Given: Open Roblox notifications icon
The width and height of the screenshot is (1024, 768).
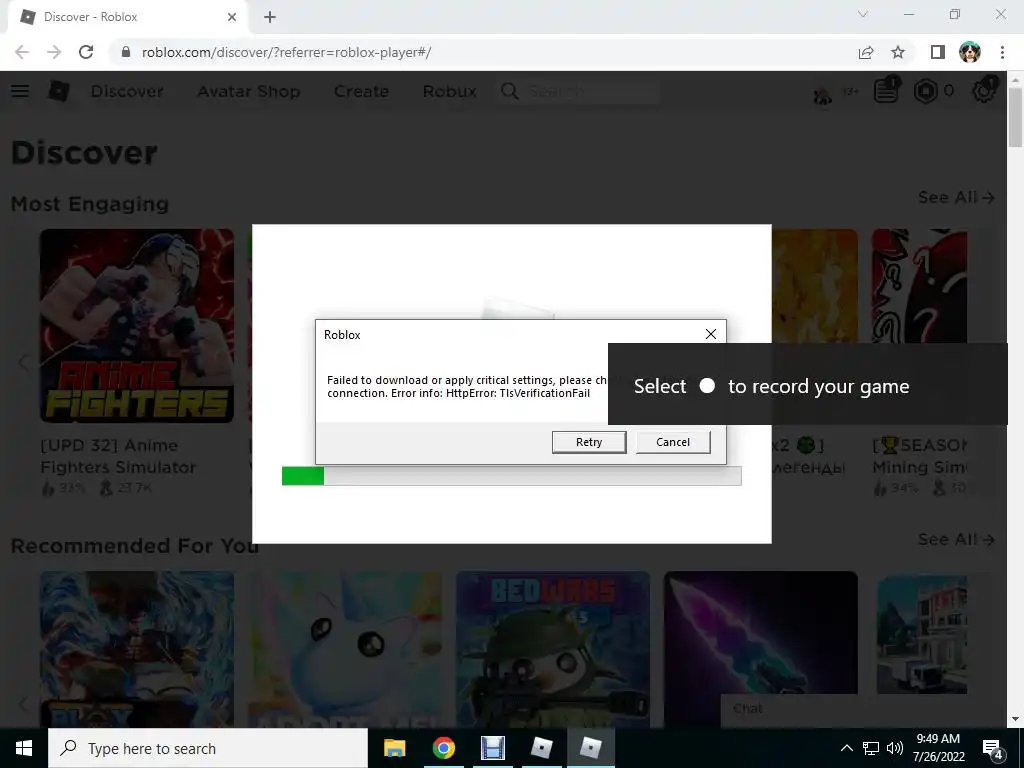Looking at the screenshot, I should 887,91.
